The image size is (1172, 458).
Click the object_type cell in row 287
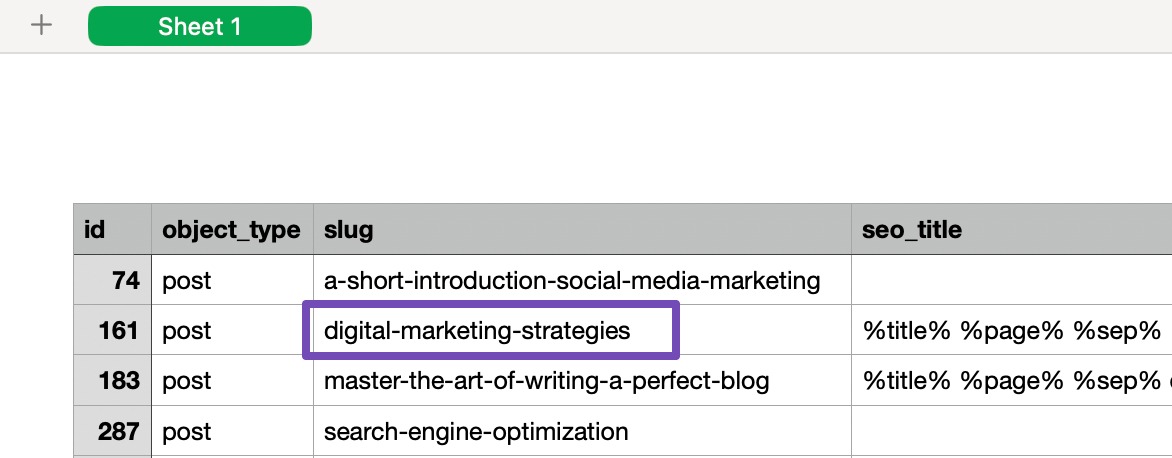(231, 432)
